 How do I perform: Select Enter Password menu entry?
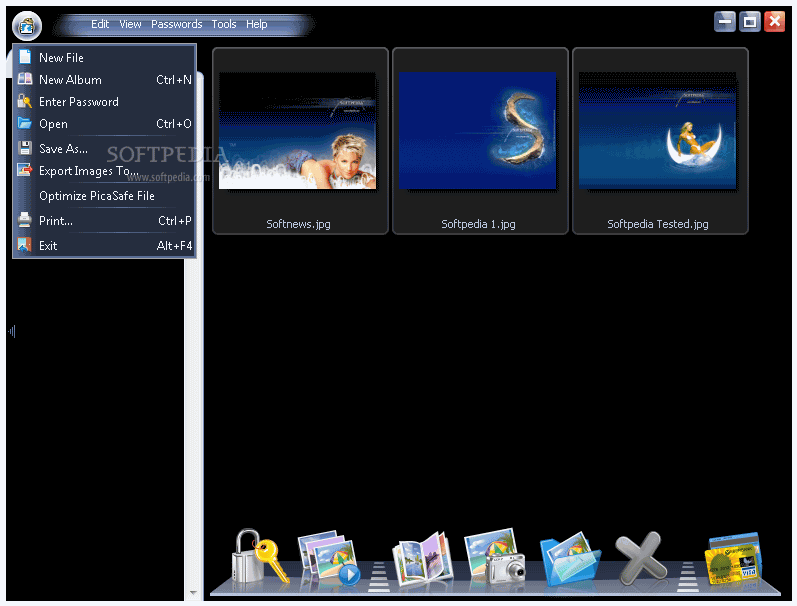point(104,102)
